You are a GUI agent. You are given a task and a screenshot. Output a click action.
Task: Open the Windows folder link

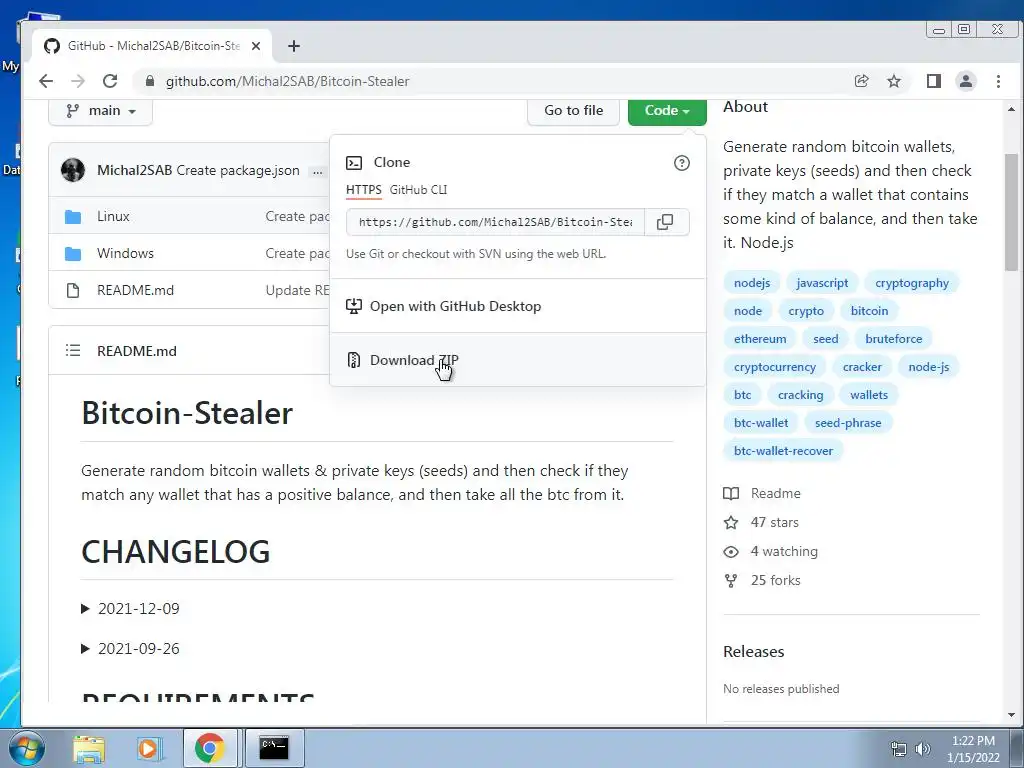(125, 253)
